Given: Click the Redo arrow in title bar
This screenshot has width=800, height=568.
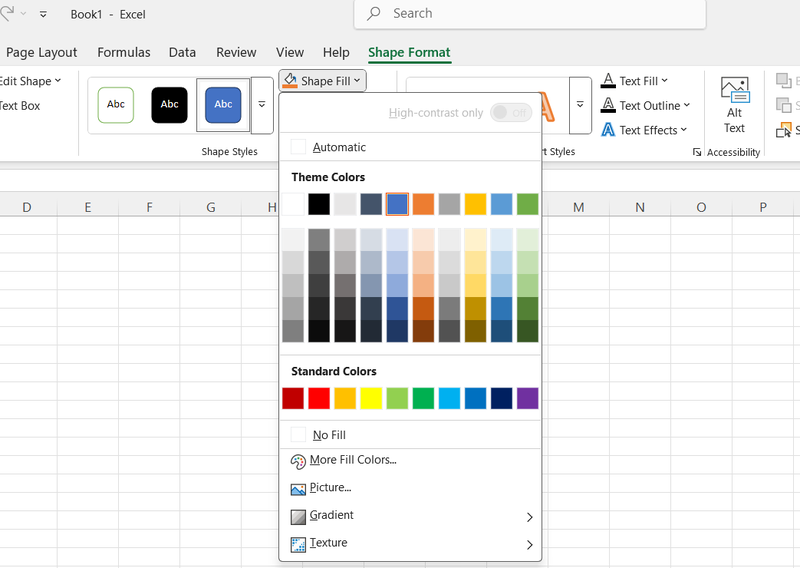Looking at the screenshot, I should point(7,14).
